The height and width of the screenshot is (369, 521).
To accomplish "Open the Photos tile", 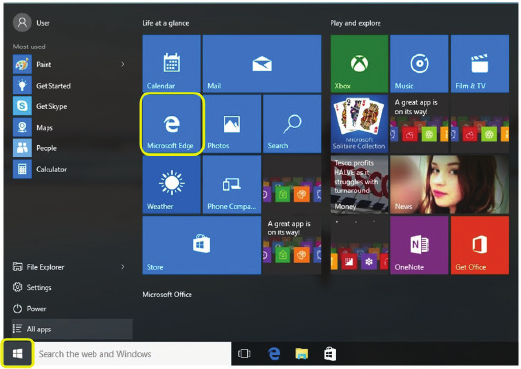I will pyautogui.click(x=232, y=124).
